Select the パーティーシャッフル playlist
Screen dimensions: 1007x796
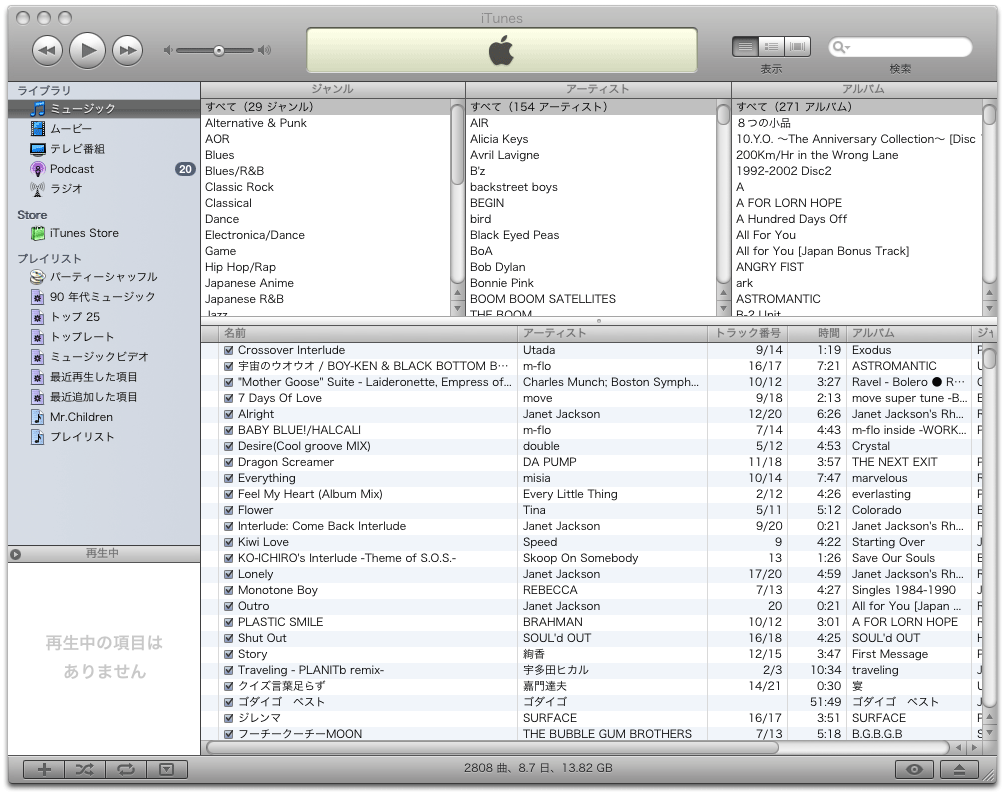click(104, 277)
